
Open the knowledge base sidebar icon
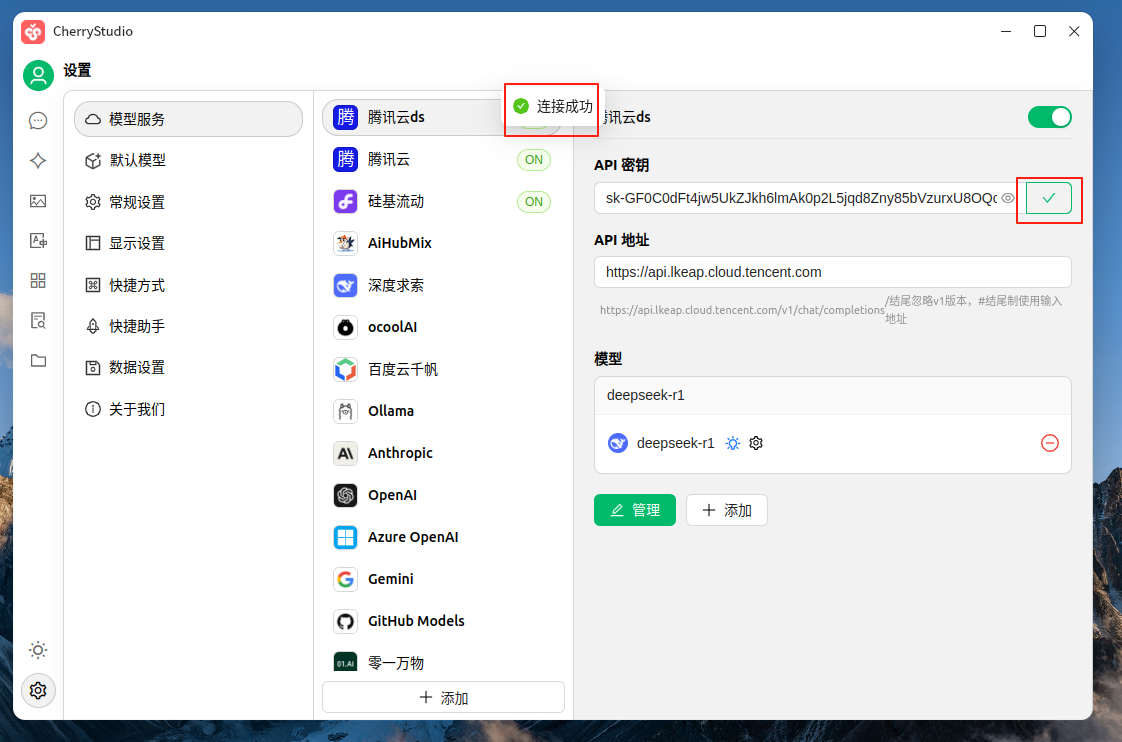click(38, 321)
